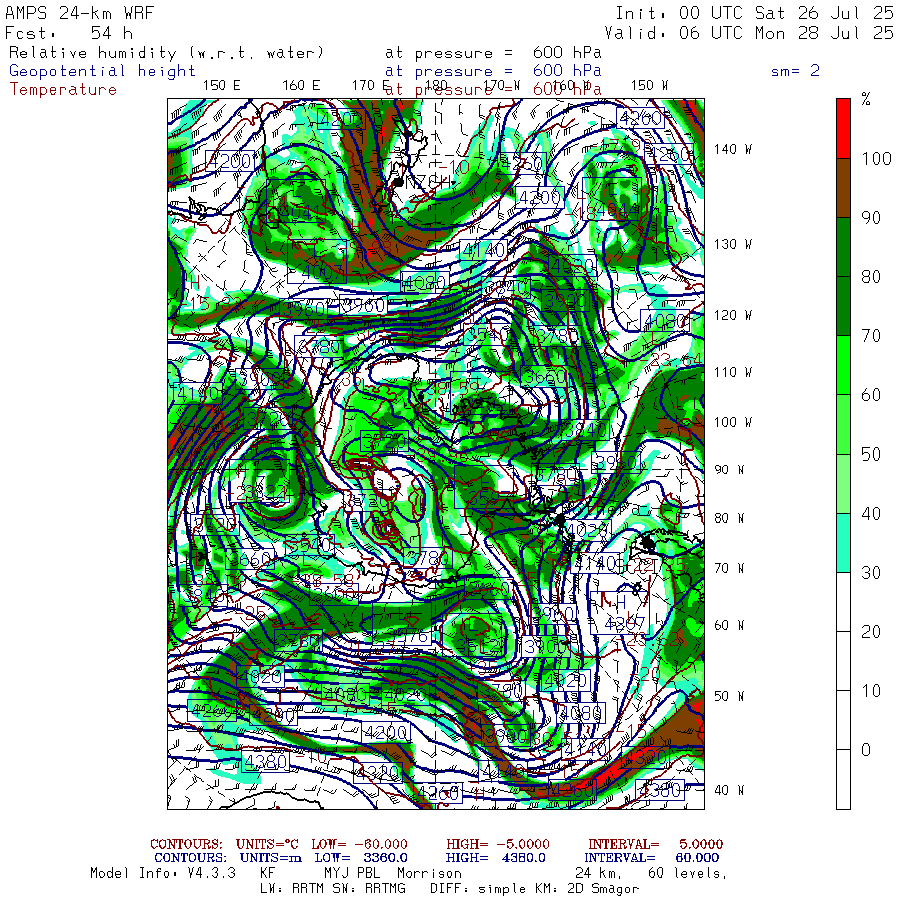Click the colorbar tick label '30'
This screenshot has width=900, height=900.
[871, 572]
